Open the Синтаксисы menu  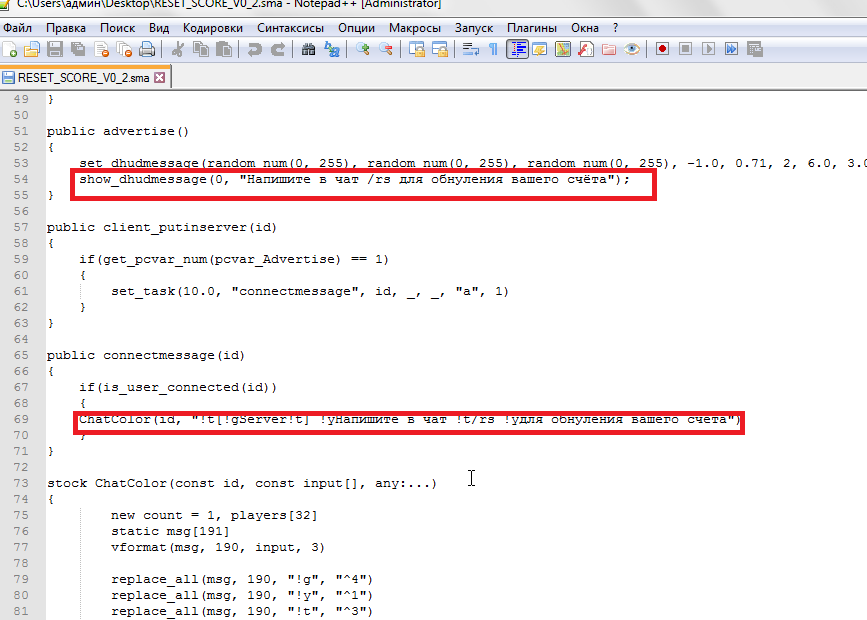pos(290,28)
